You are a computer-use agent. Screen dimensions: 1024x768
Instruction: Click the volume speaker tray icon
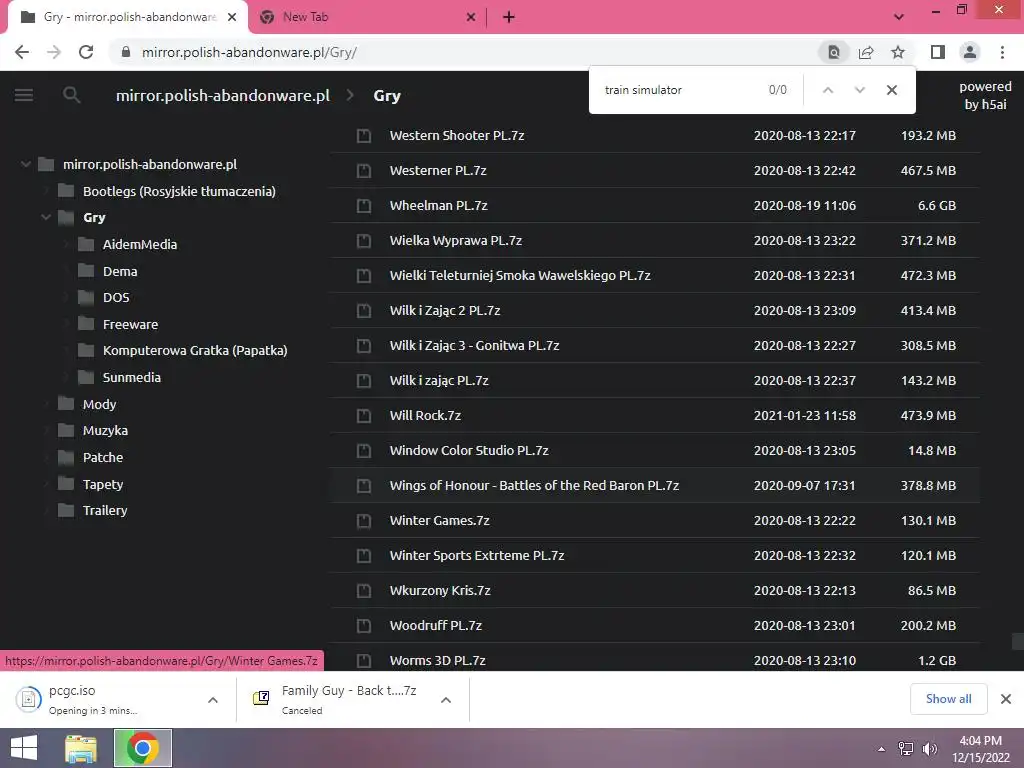pyautogui.click(x=929, y=749)
